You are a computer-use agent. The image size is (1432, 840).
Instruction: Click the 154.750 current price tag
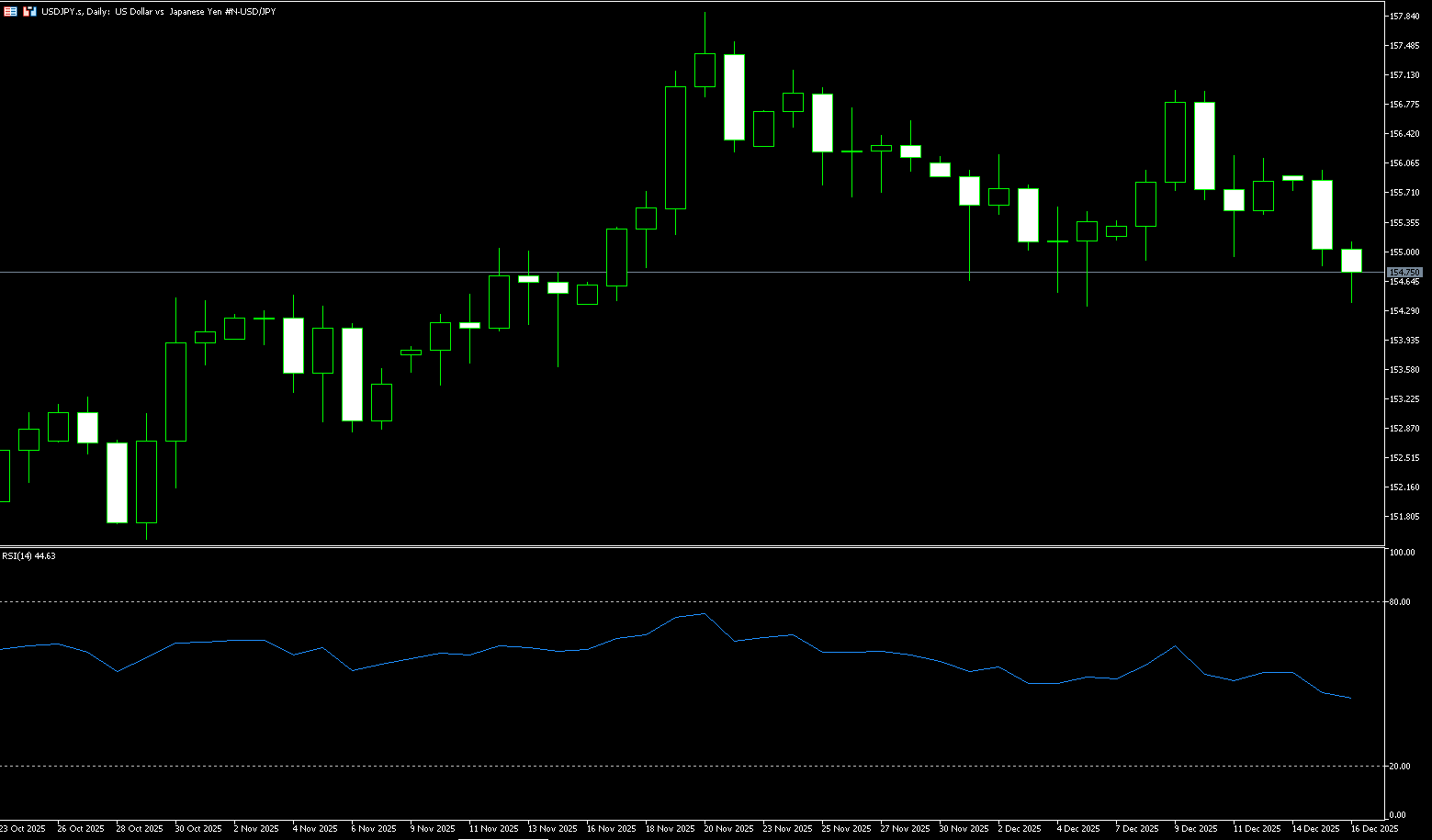[x=1404, y=273]
